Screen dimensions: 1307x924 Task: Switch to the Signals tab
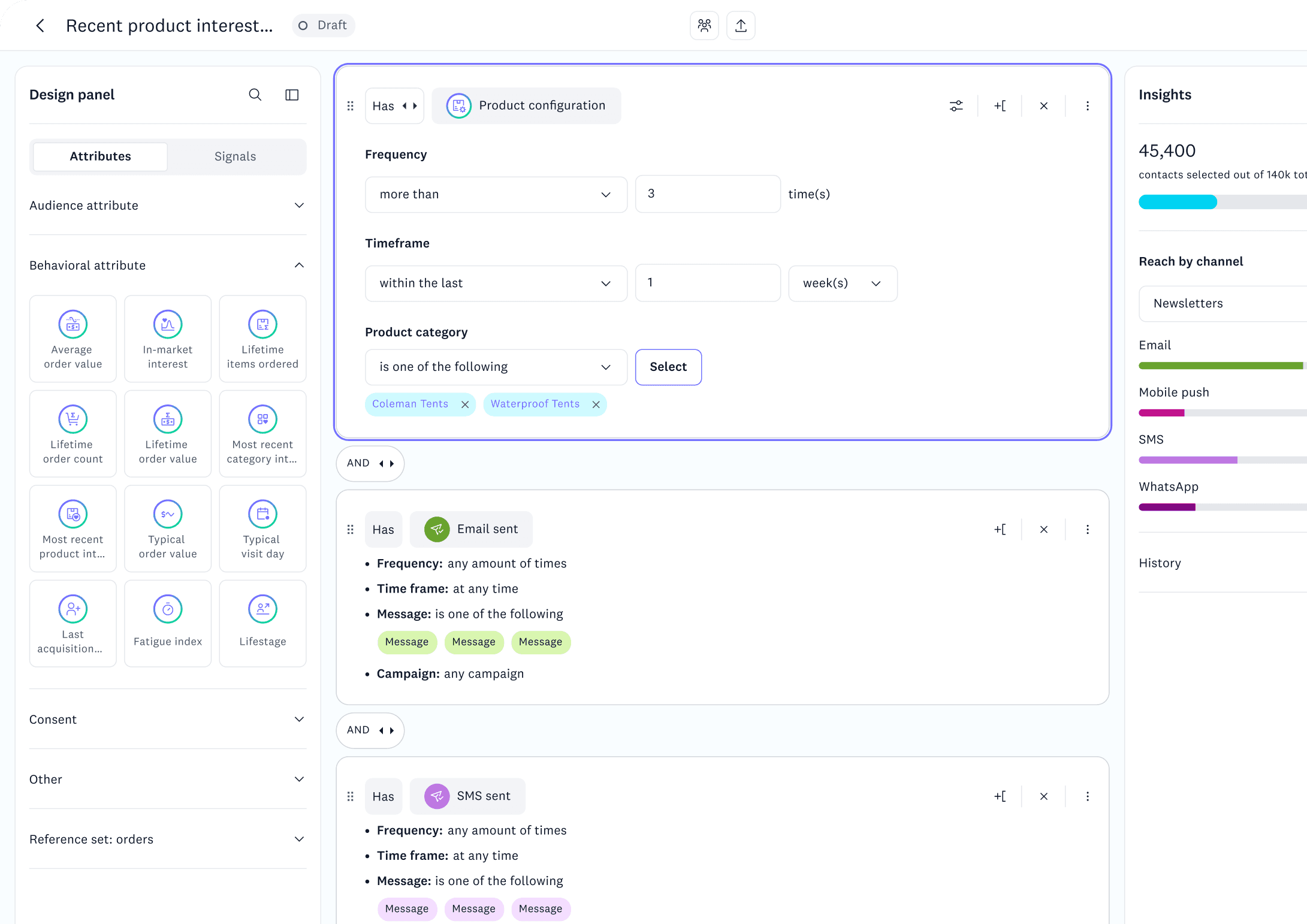click(236, 156)
